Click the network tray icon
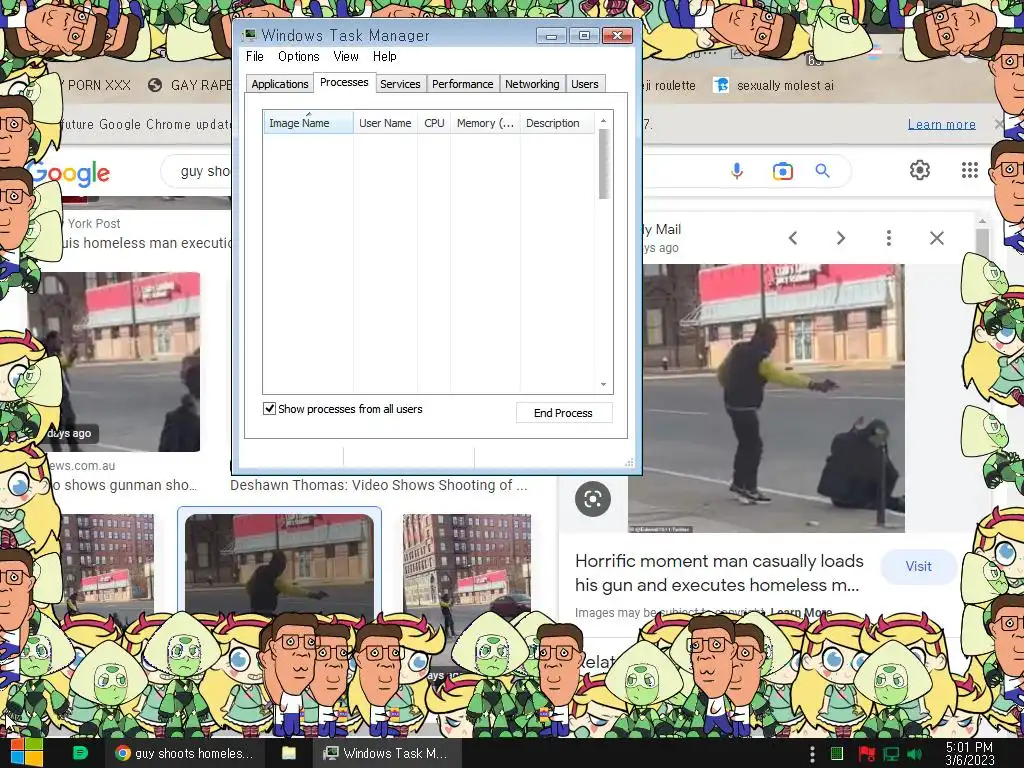This screenshot has width=1024, height=768. (891, 754)
